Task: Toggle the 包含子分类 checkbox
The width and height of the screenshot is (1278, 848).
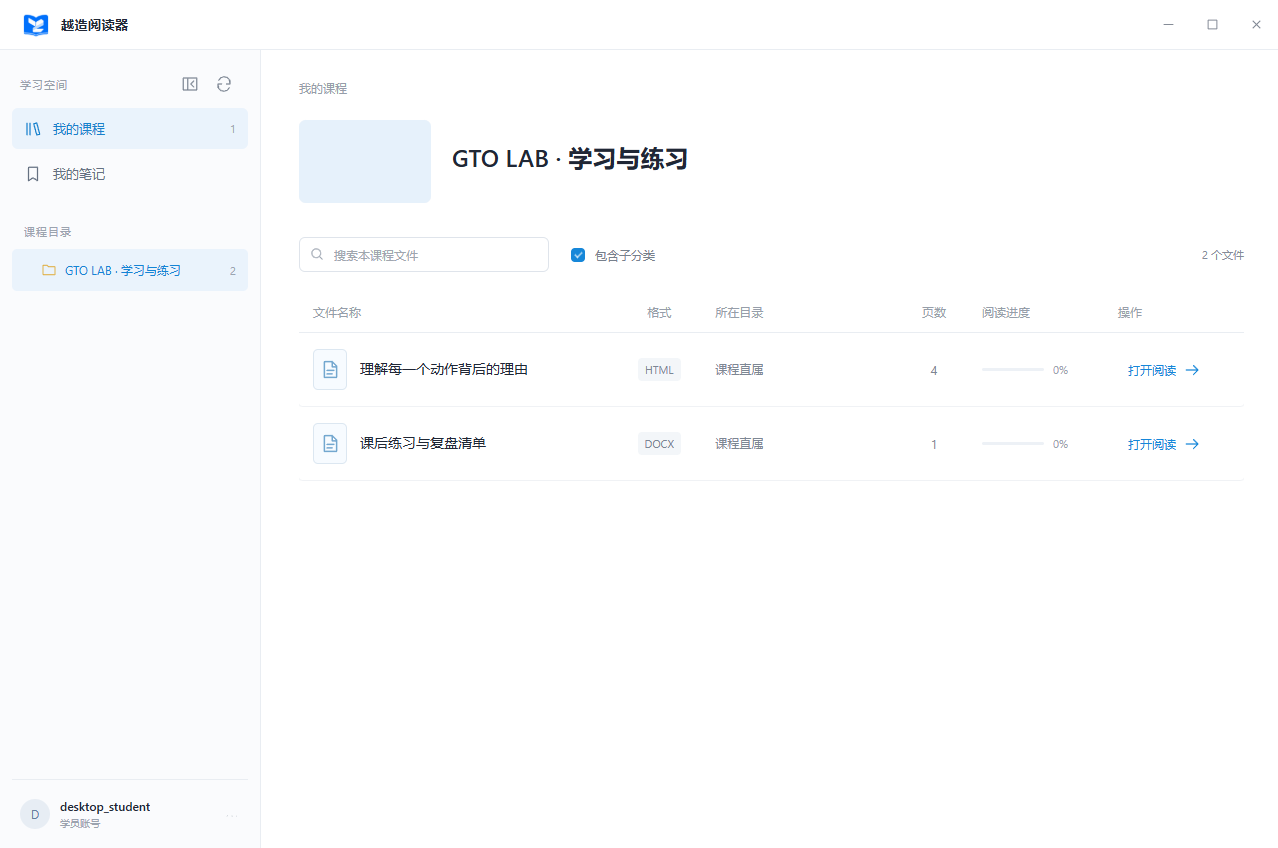Action: coord(578,255)
